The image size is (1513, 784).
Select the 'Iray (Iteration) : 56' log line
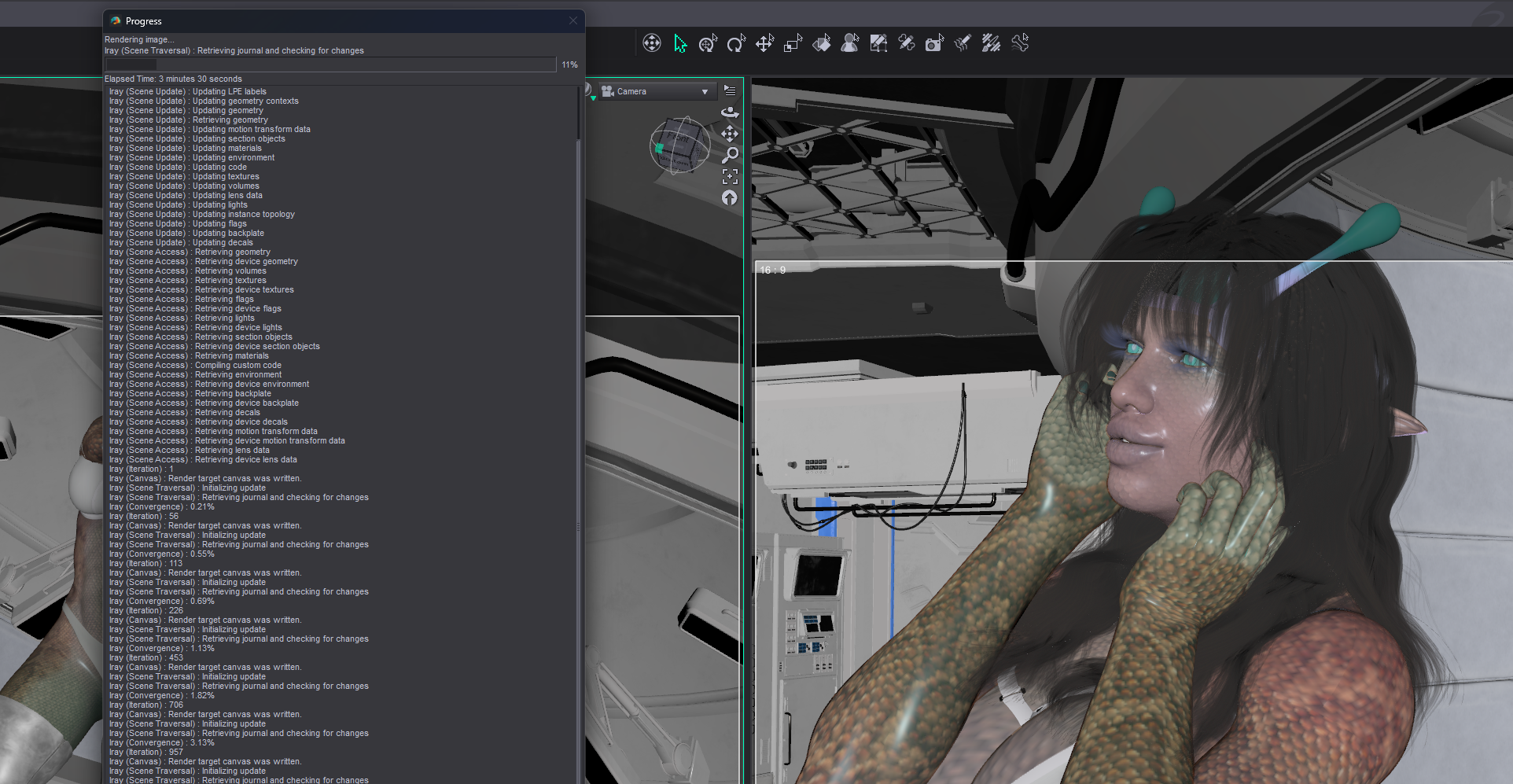tap(144, 516)
